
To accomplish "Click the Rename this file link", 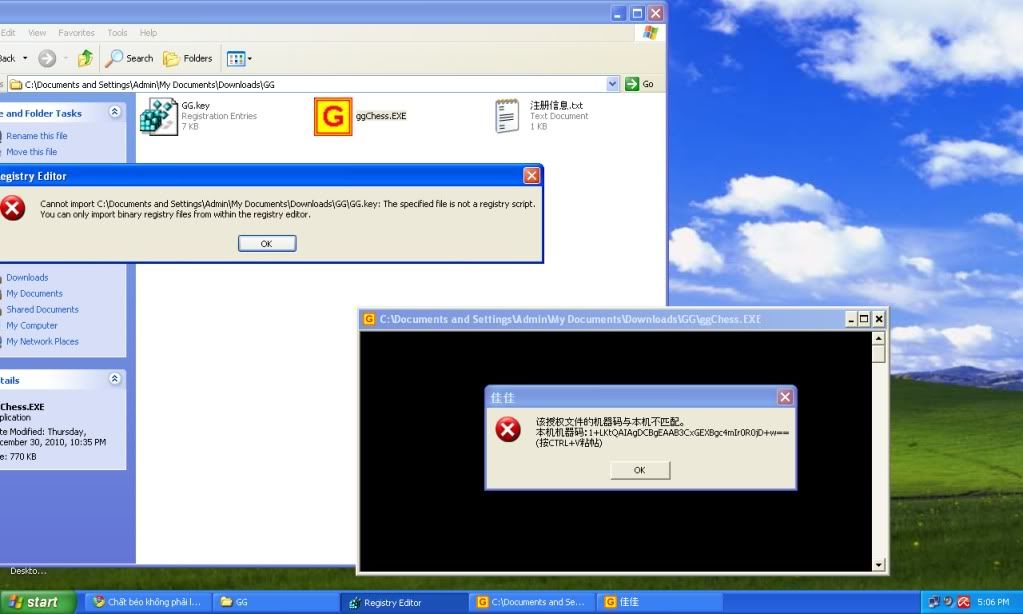I will 37,136.
